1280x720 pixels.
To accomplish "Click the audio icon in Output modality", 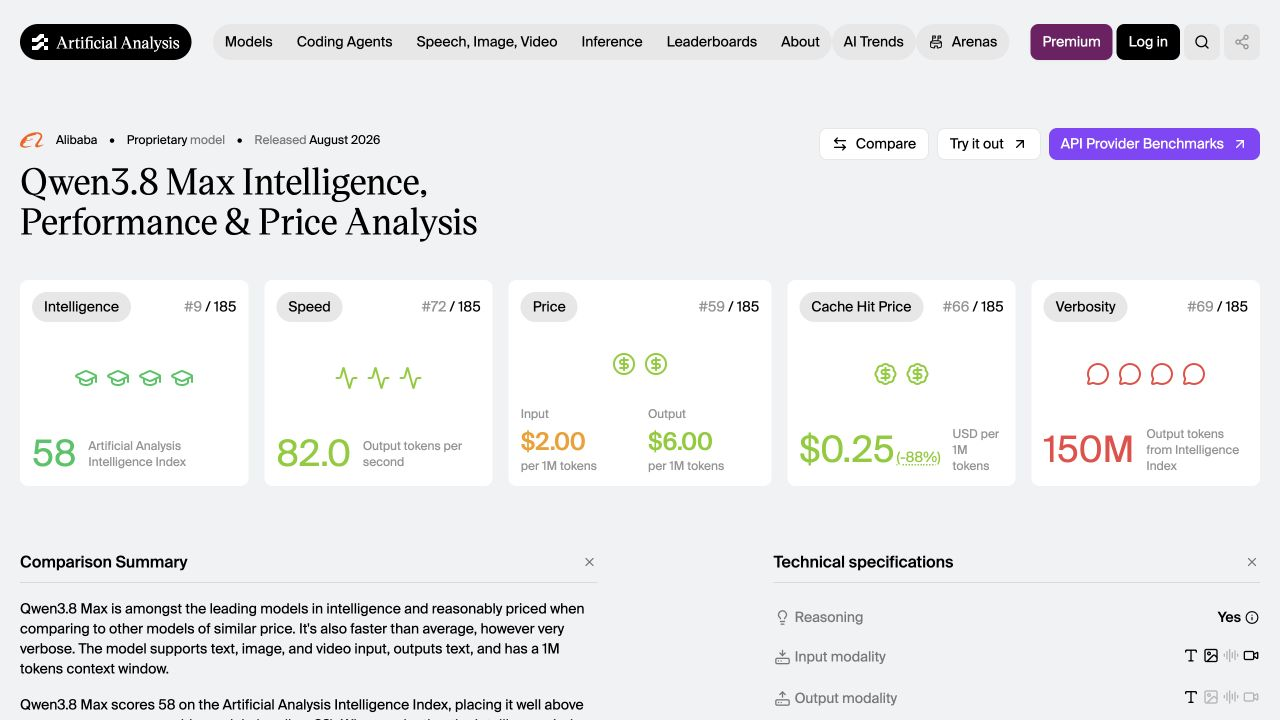I will pyautogui.click(x=1231, y=697).
